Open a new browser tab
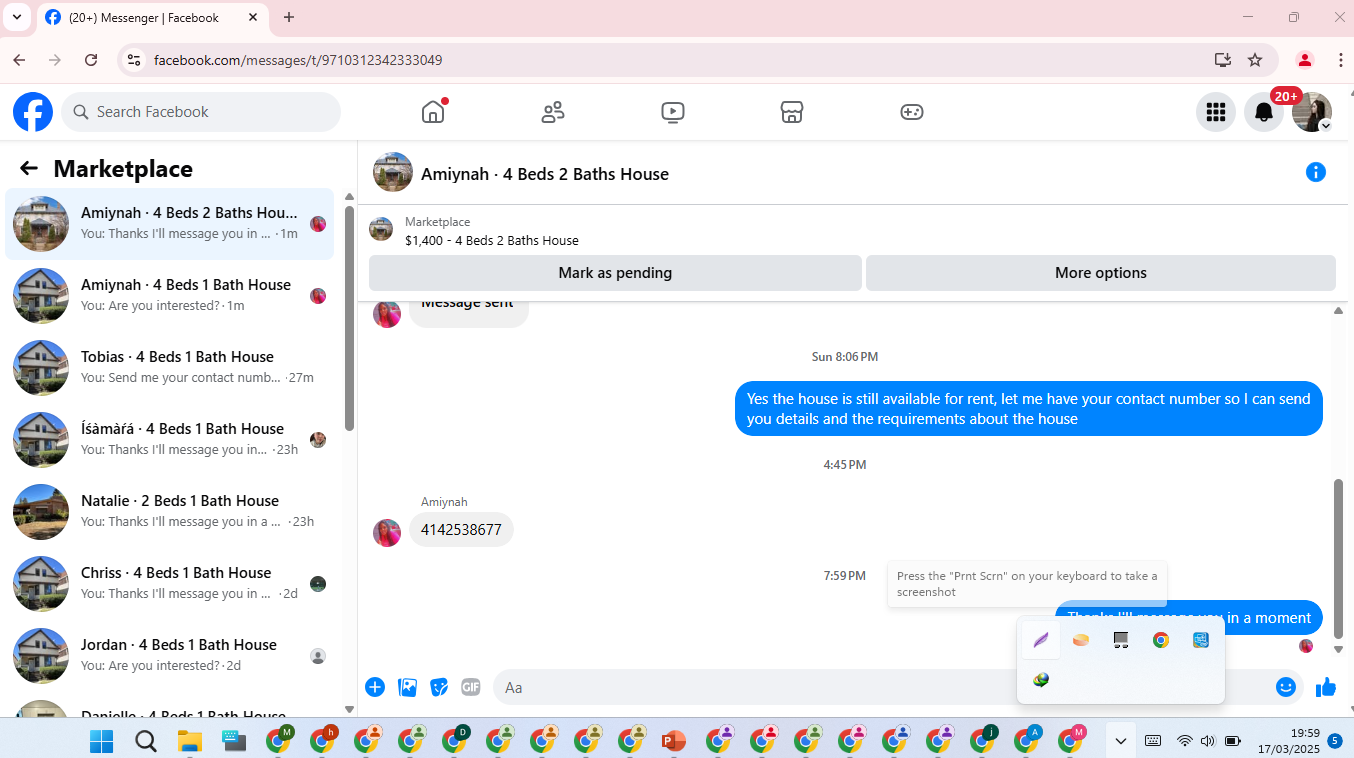 pyautogui.click(x=289, y=17)
